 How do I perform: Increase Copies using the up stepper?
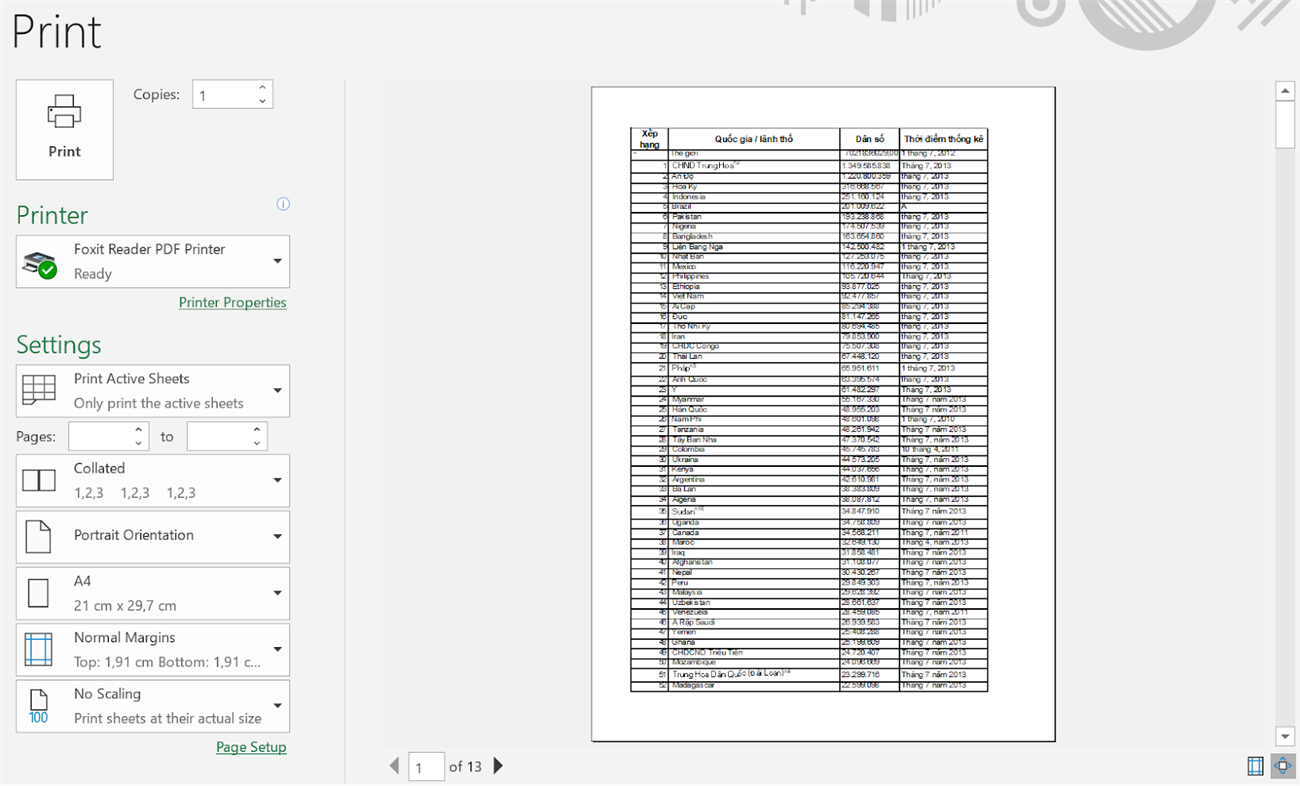pyautogui.click(x=261, y=88)
